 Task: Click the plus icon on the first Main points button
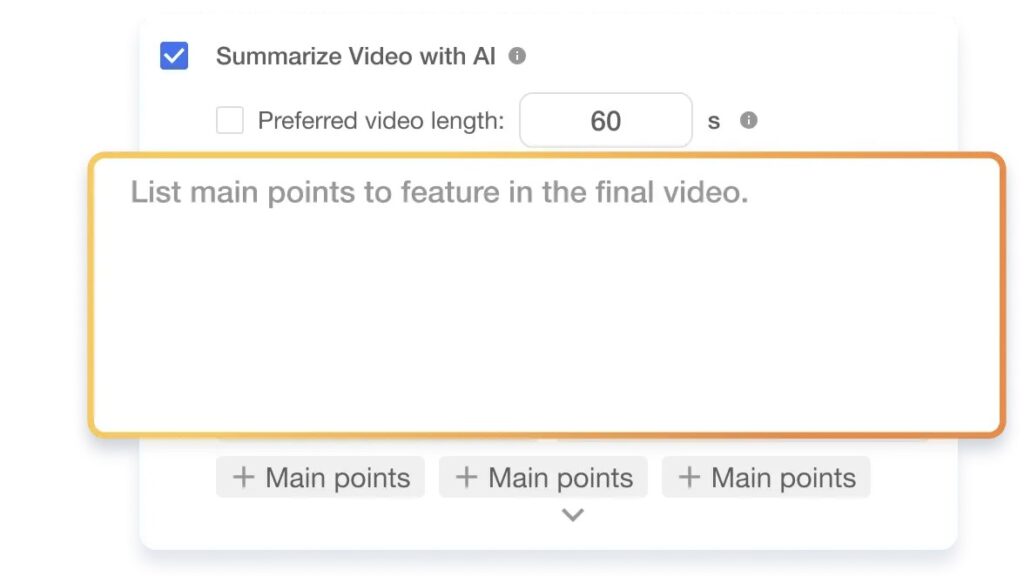coord(243,478)
